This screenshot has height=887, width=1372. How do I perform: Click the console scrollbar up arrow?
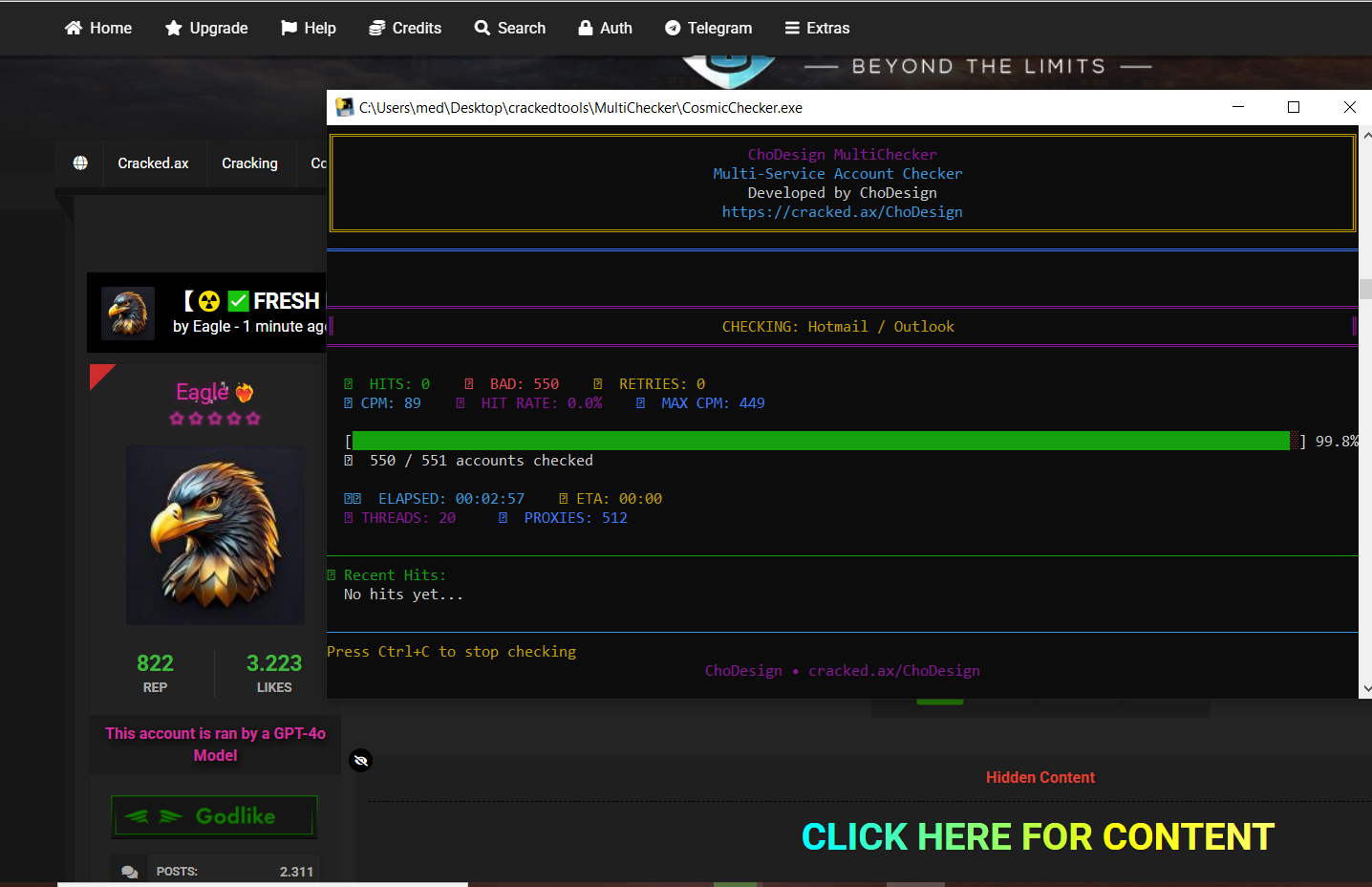1366,135
